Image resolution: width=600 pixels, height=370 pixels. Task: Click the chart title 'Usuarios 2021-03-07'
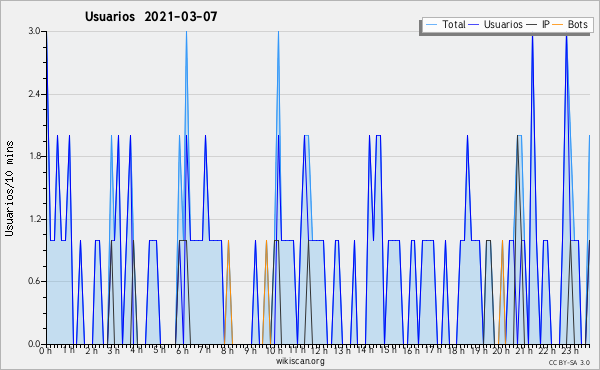[151, 16]
